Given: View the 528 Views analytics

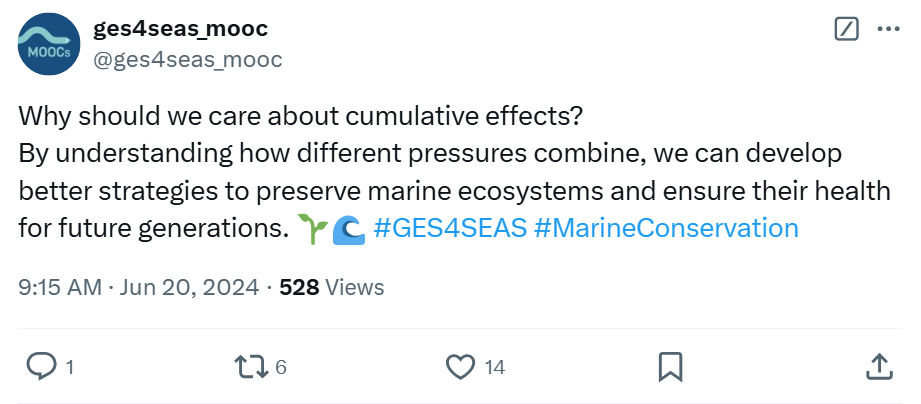Looking at the screenshot, I should 332,287.
